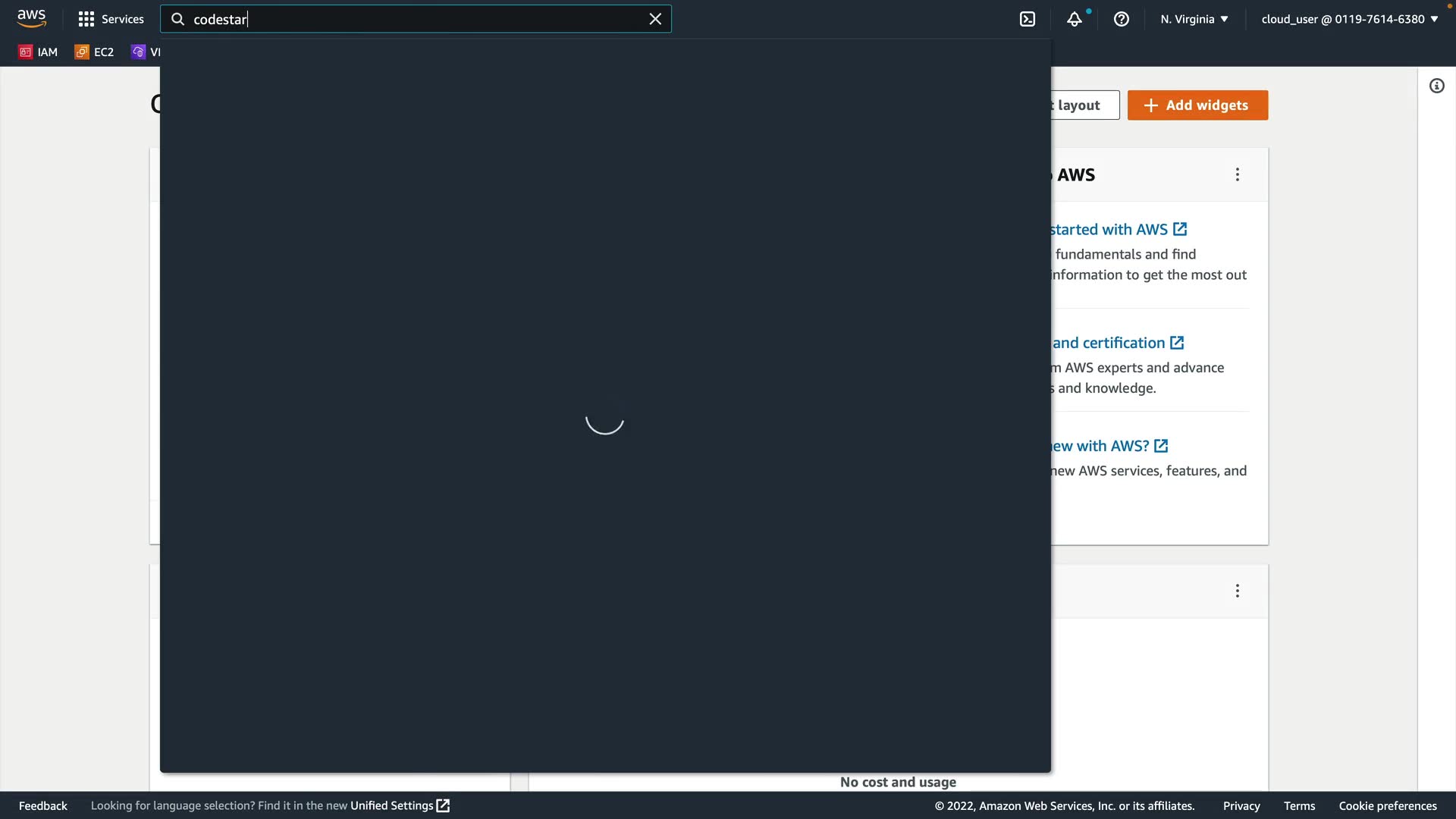Open the notifications bell
The height and width of the screenshot is (819, 1456).
(x=1075, y=19)
